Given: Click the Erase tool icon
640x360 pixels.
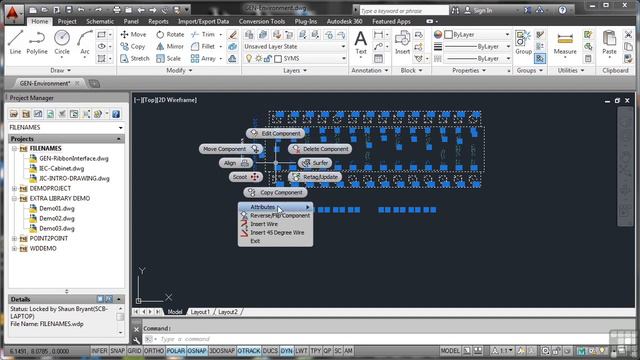Looking at the screenshot, I should pos(232,35).
